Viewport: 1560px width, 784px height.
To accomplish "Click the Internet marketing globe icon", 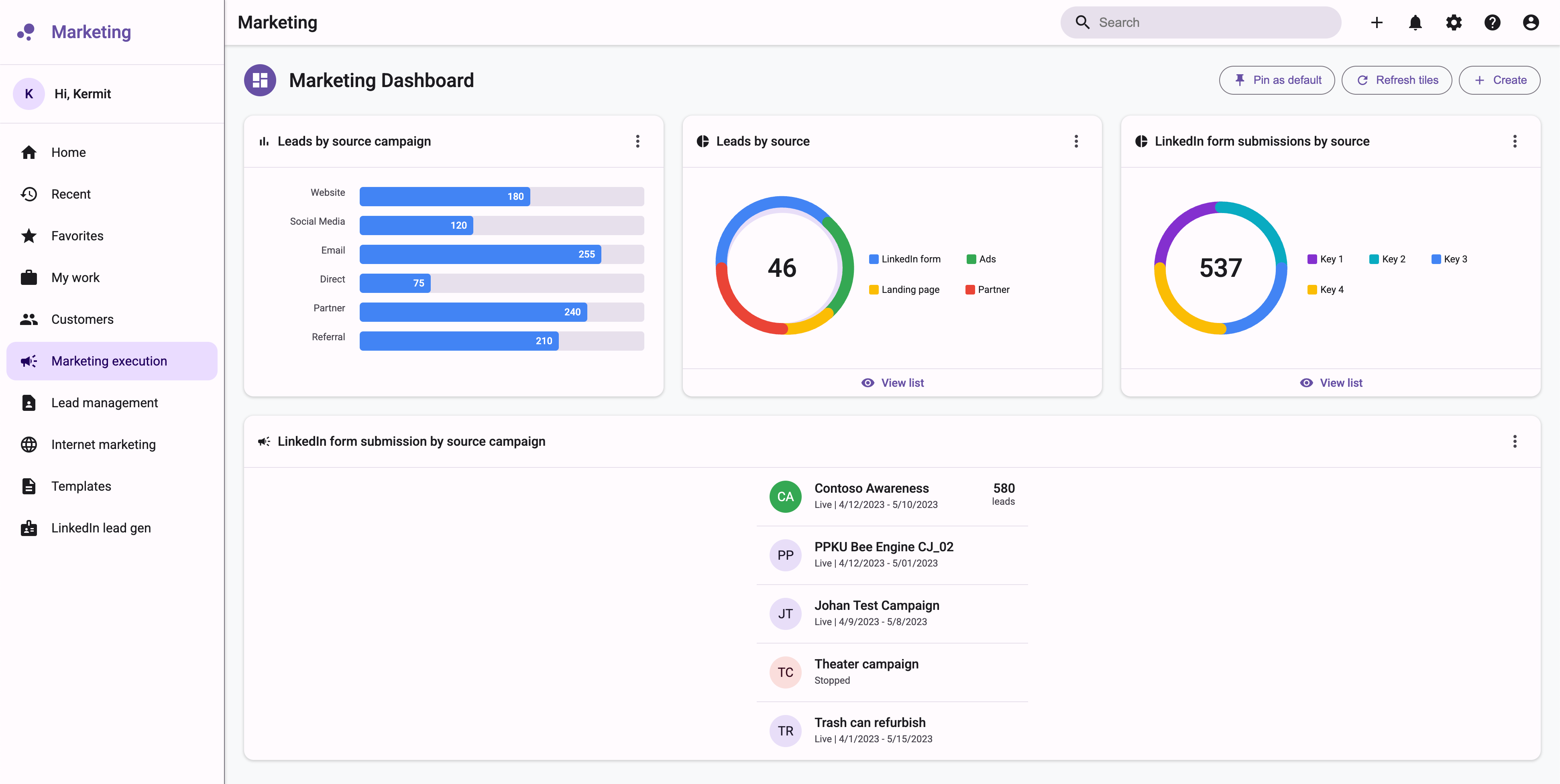I will point(29,445).
